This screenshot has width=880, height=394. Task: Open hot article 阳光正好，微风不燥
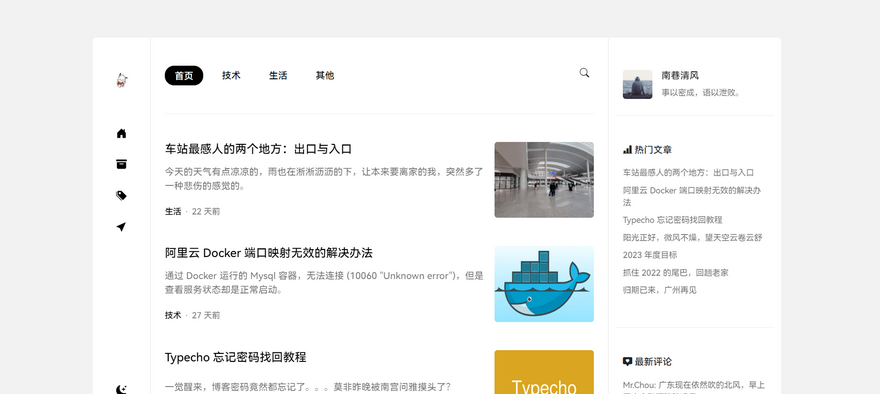pos(693,237)
